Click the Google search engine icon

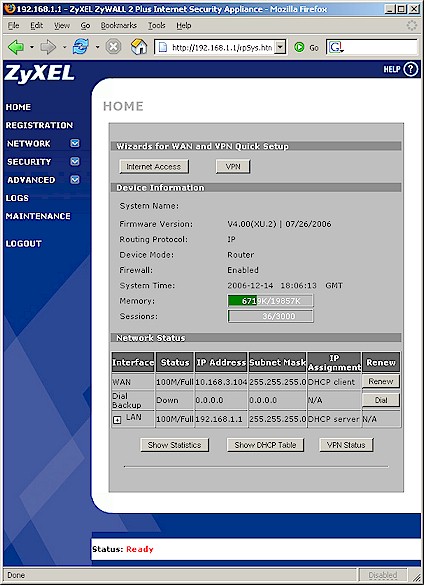tap(336, 47)
